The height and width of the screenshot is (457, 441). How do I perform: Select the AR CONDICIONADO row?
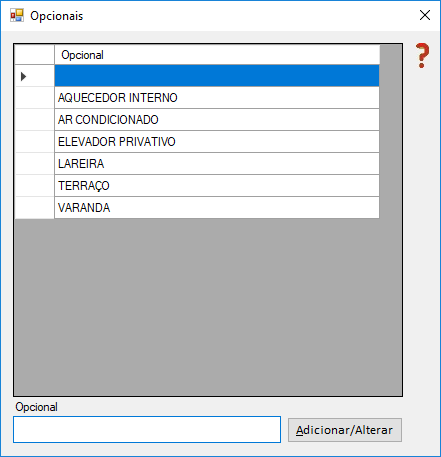(217, 120)
